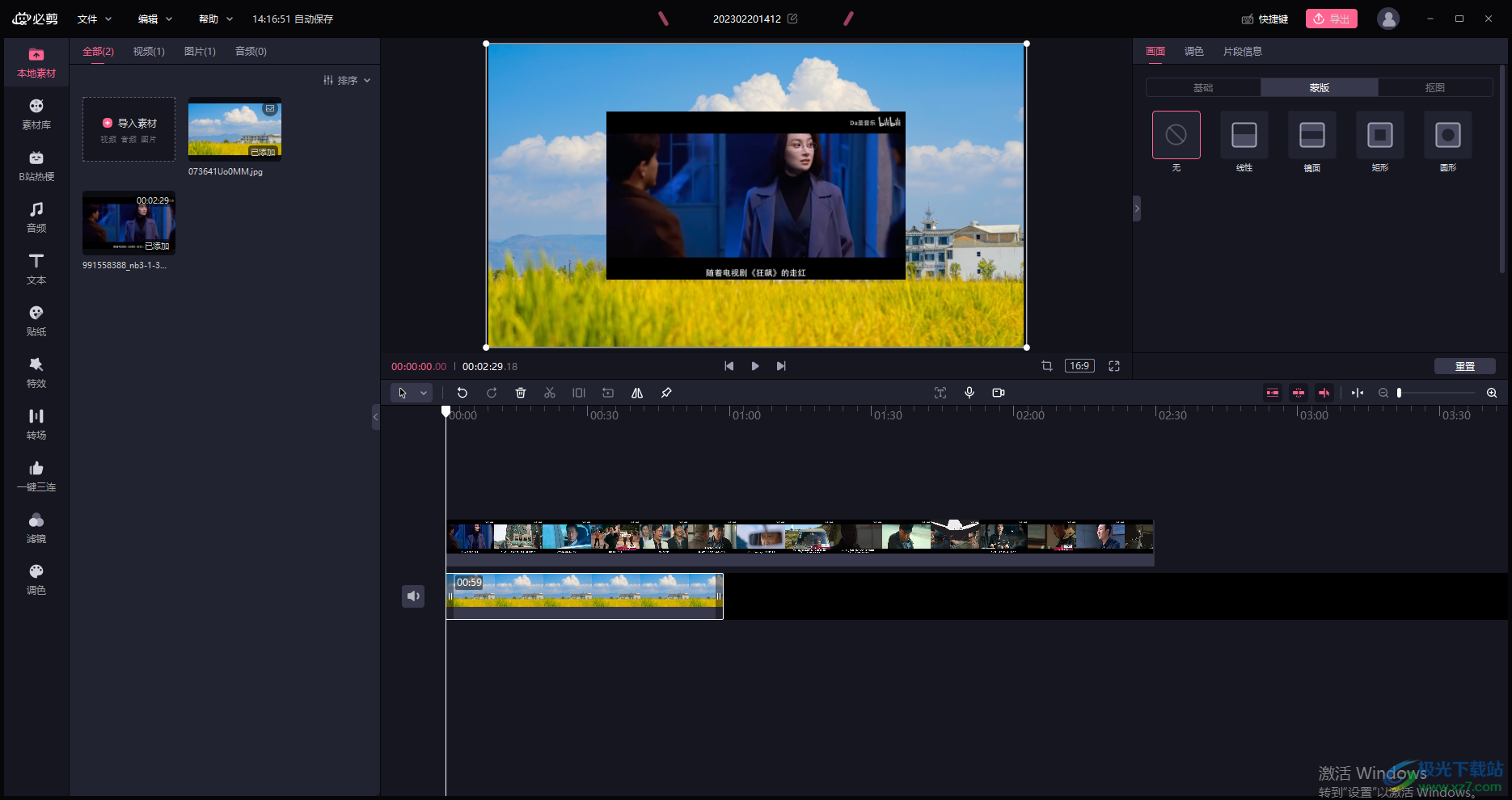Click the zoom out timeline icon
The image size is (1512, 800).
[x=1383, y=393]
